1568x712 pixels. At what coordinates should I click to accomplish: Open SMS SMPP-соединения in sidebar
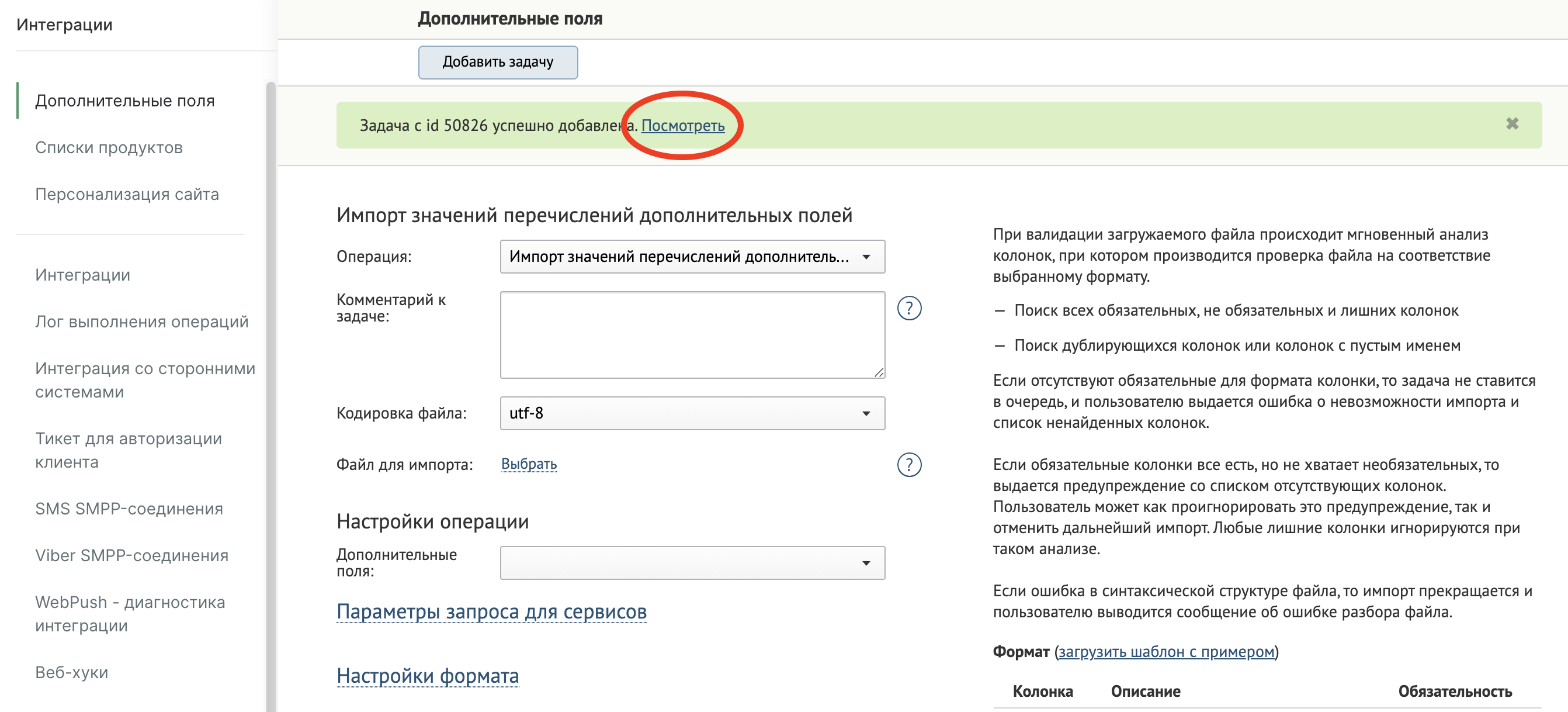point(129,509)
